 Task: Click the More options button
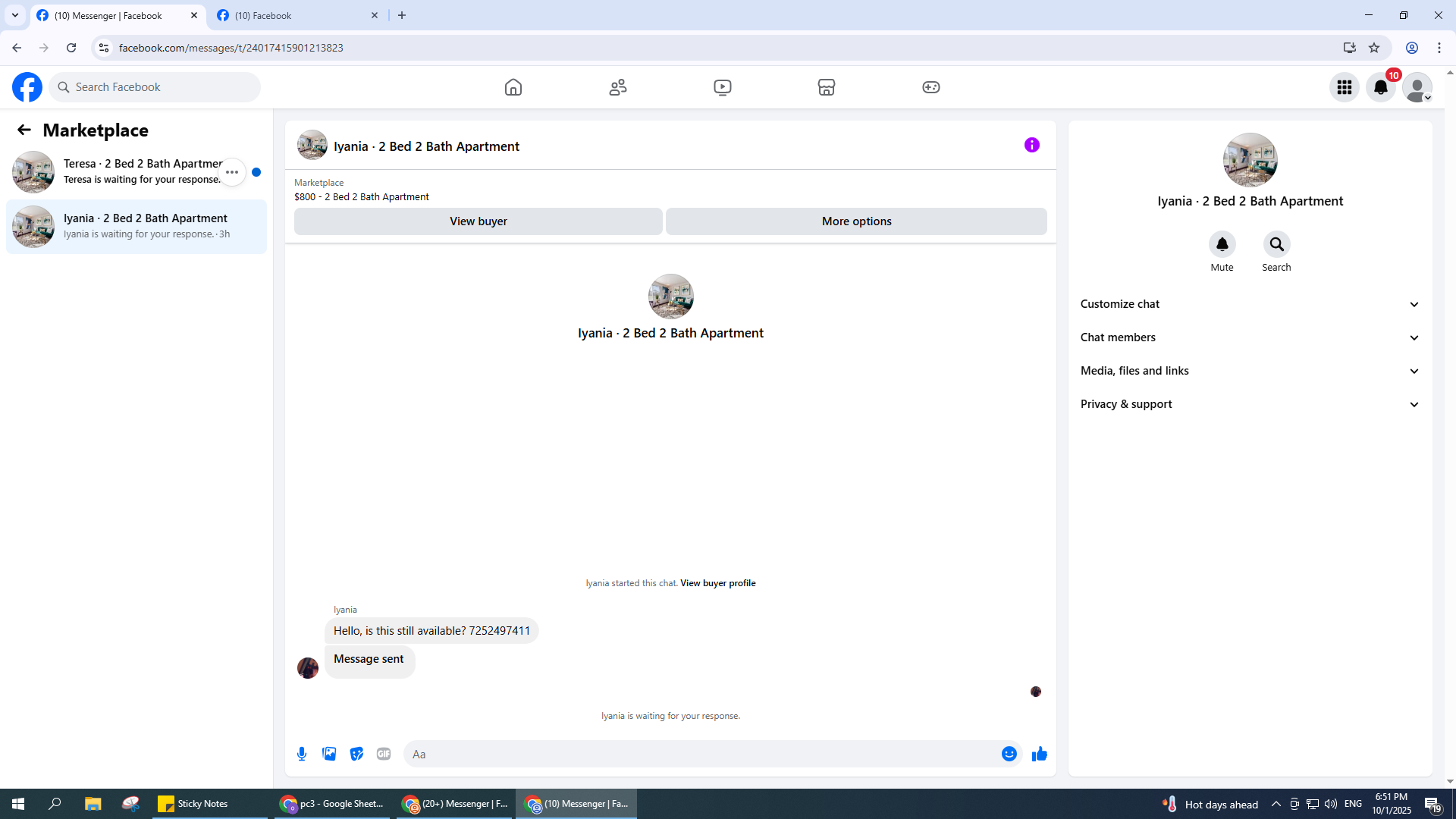coord(857,221)
